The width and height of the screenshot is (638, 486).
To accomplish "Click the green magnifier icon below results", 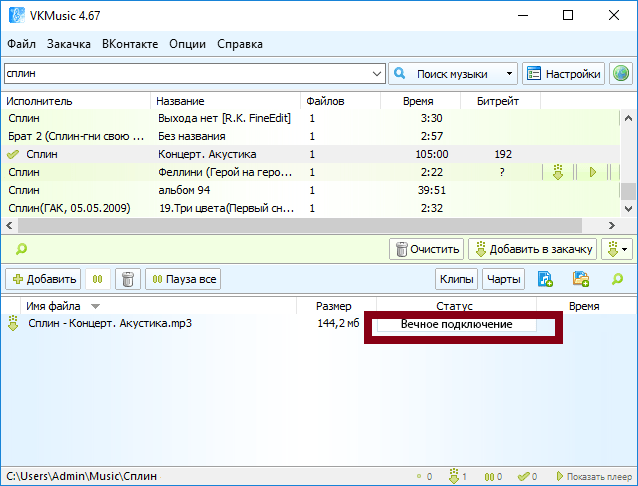I will [19, 249].
